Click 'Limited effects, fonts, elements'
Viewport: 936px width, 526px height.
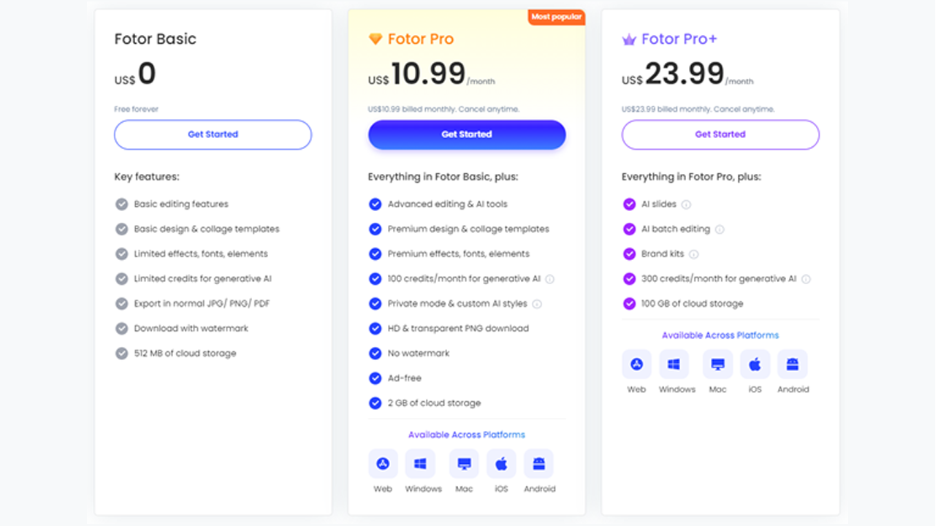201,254
